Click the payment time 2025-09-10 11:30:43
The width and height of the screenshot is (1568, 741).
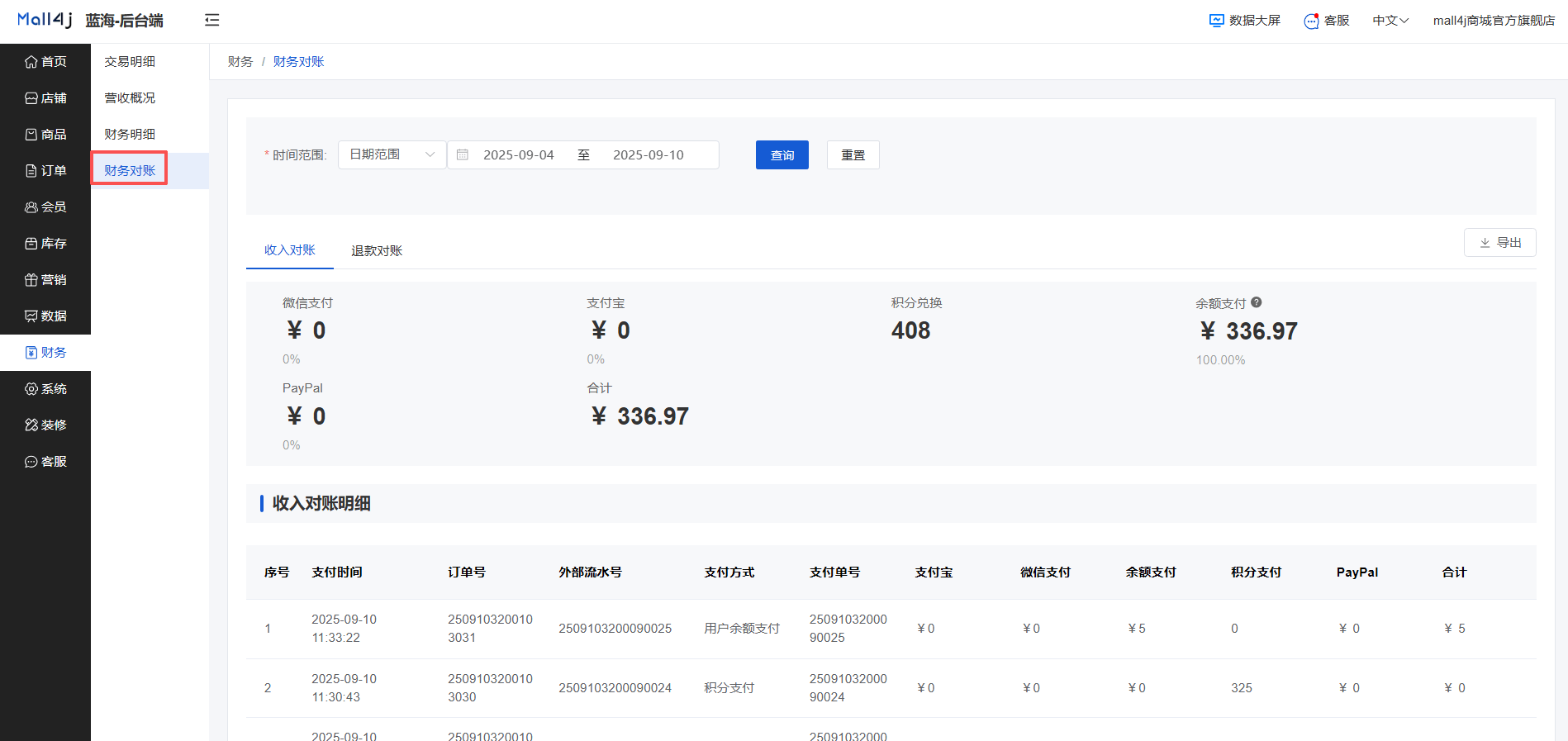click(344, 688)
